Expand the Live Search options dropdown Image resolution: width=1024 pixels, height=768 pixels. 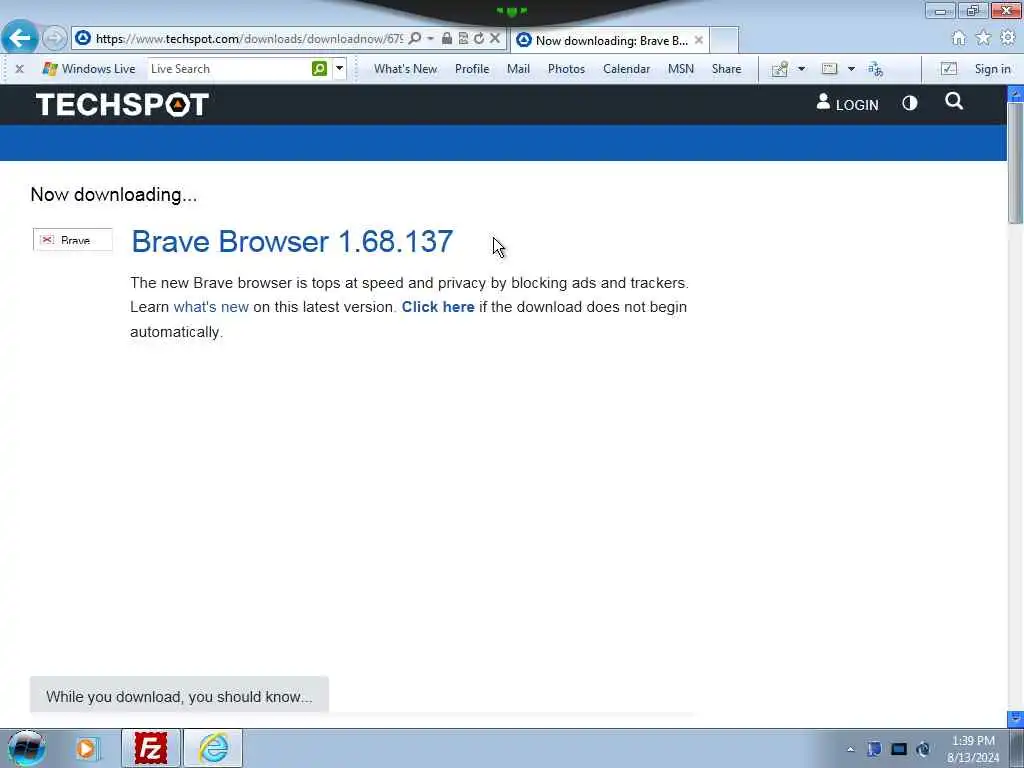pos(340,69)
